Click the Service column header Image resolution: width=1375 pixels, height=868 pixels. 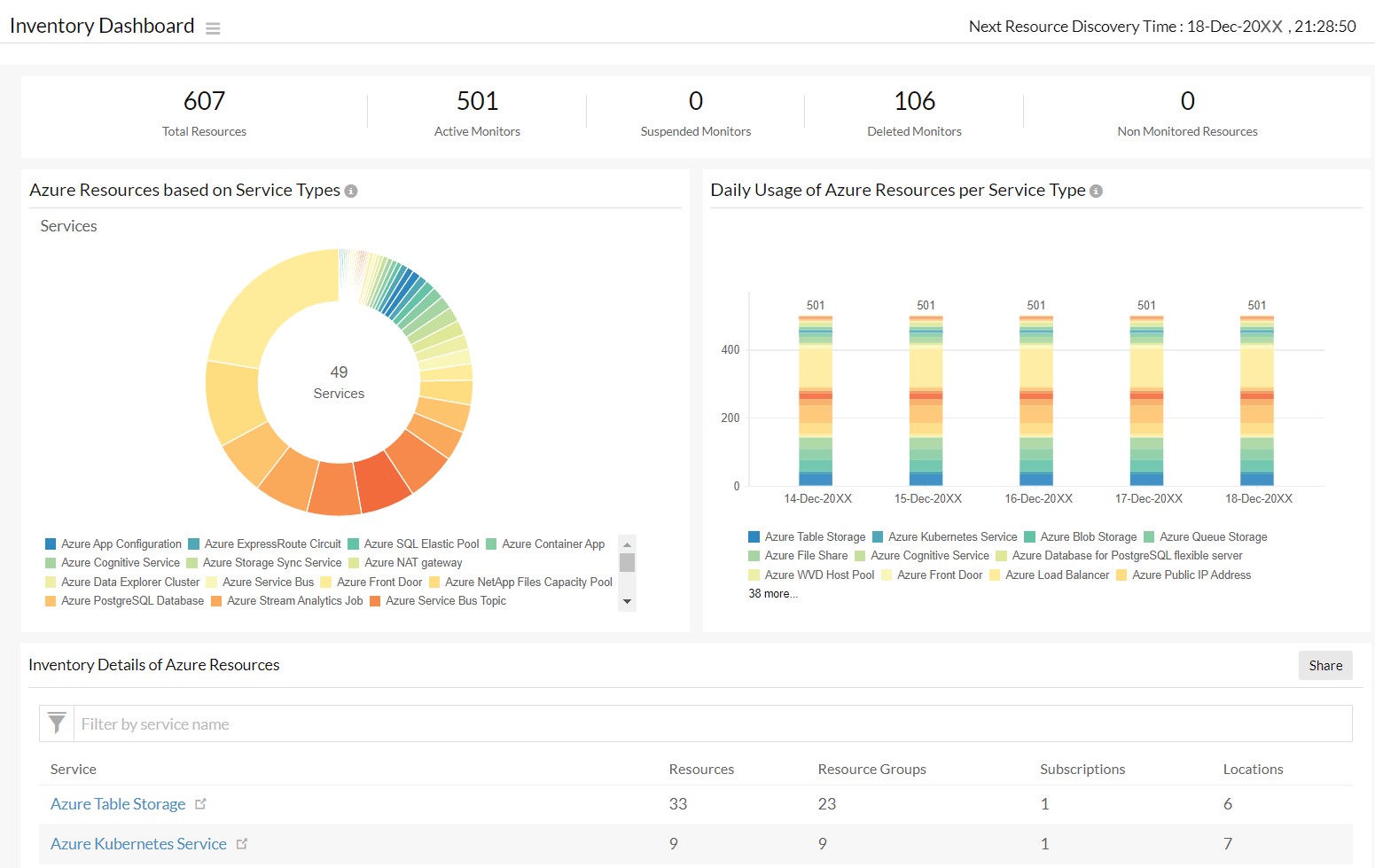point(74,770)
